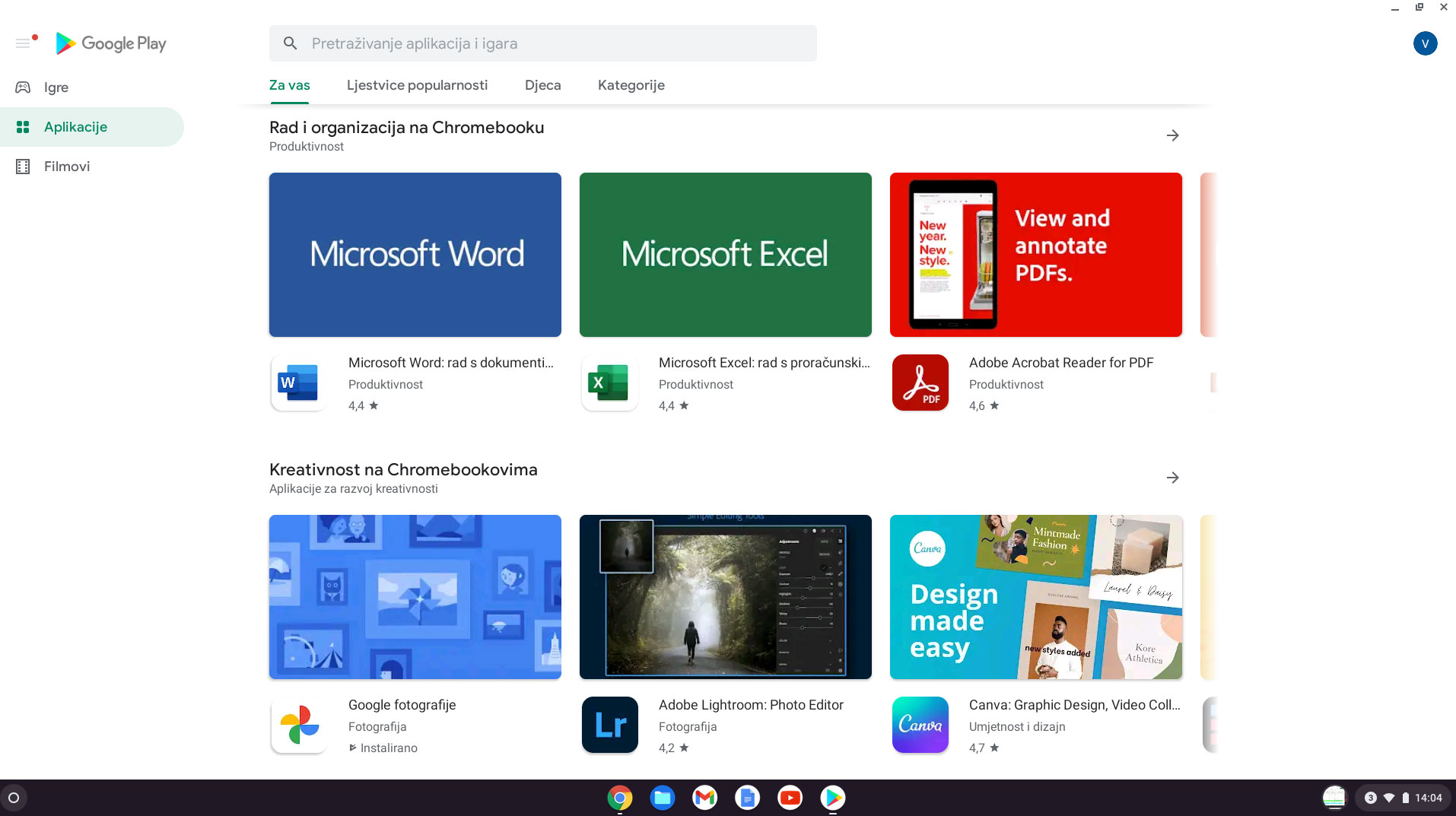
Task: Go to Aplikacije in the sidebar
Action: (x=92, y=127)
